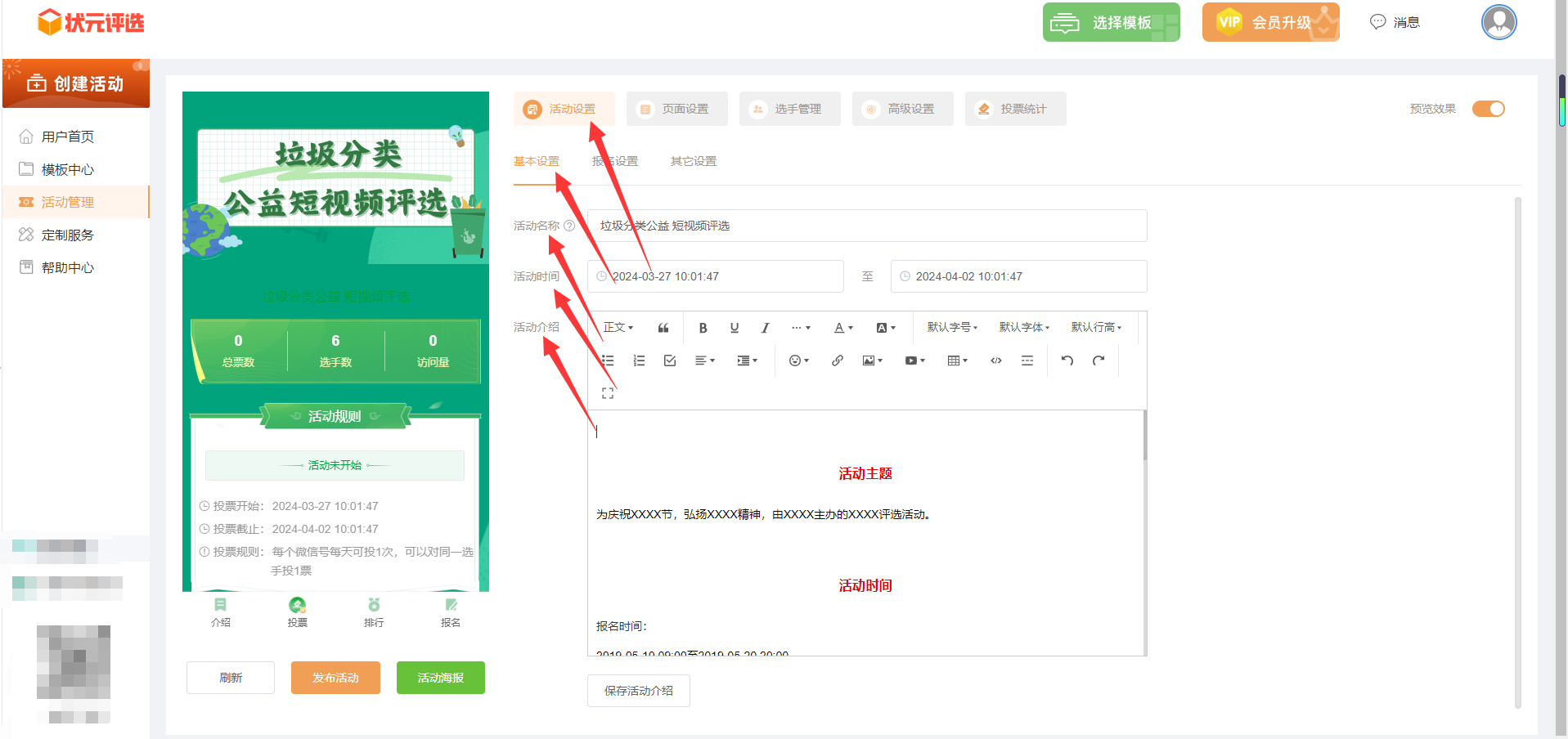Open the 其它设置 sub-tab

click(x=693, y=161)
